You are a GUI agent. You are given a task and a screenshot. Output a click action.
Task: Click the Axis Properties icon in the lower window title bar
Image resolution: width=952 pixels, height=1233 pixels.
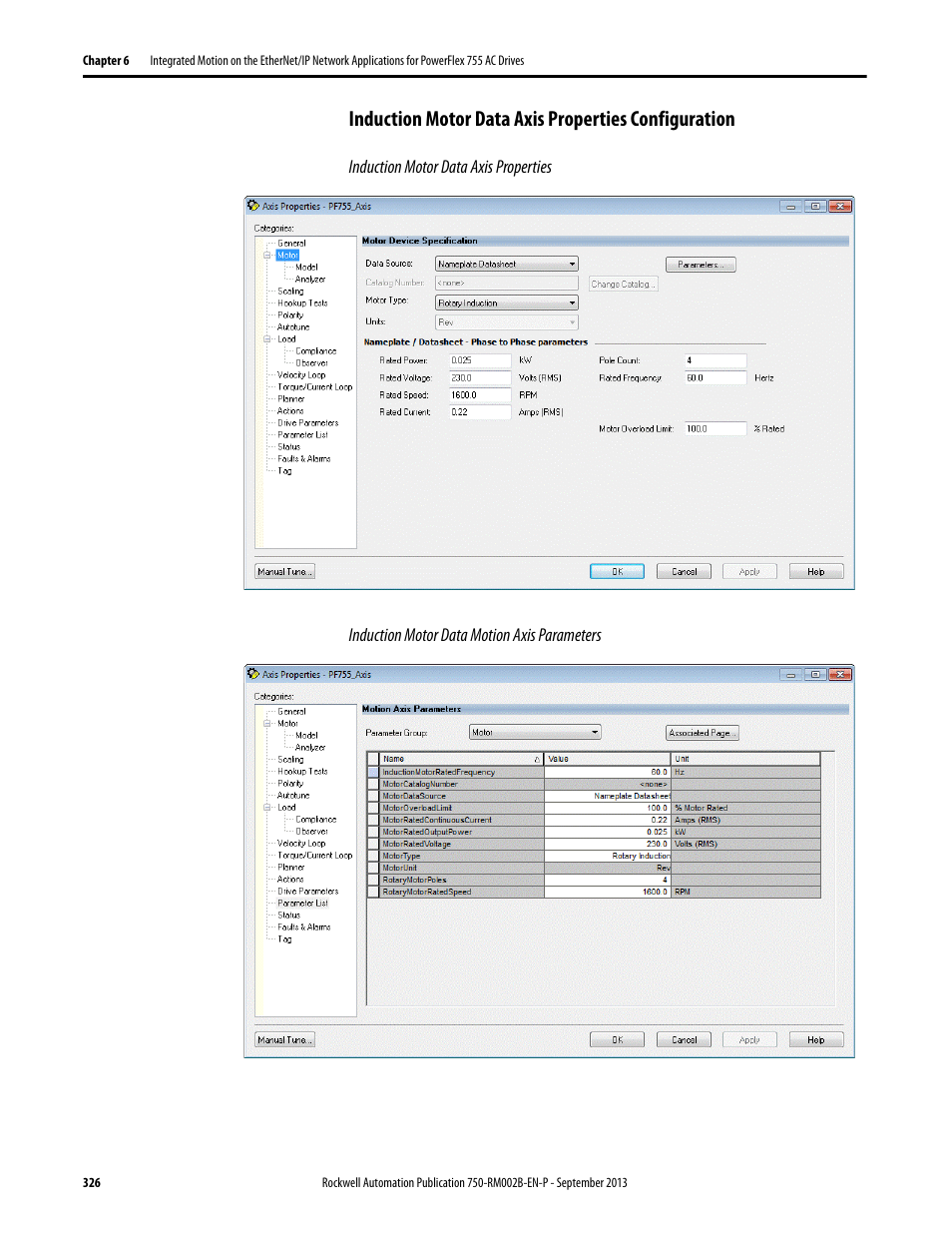[x=252, y=674]
